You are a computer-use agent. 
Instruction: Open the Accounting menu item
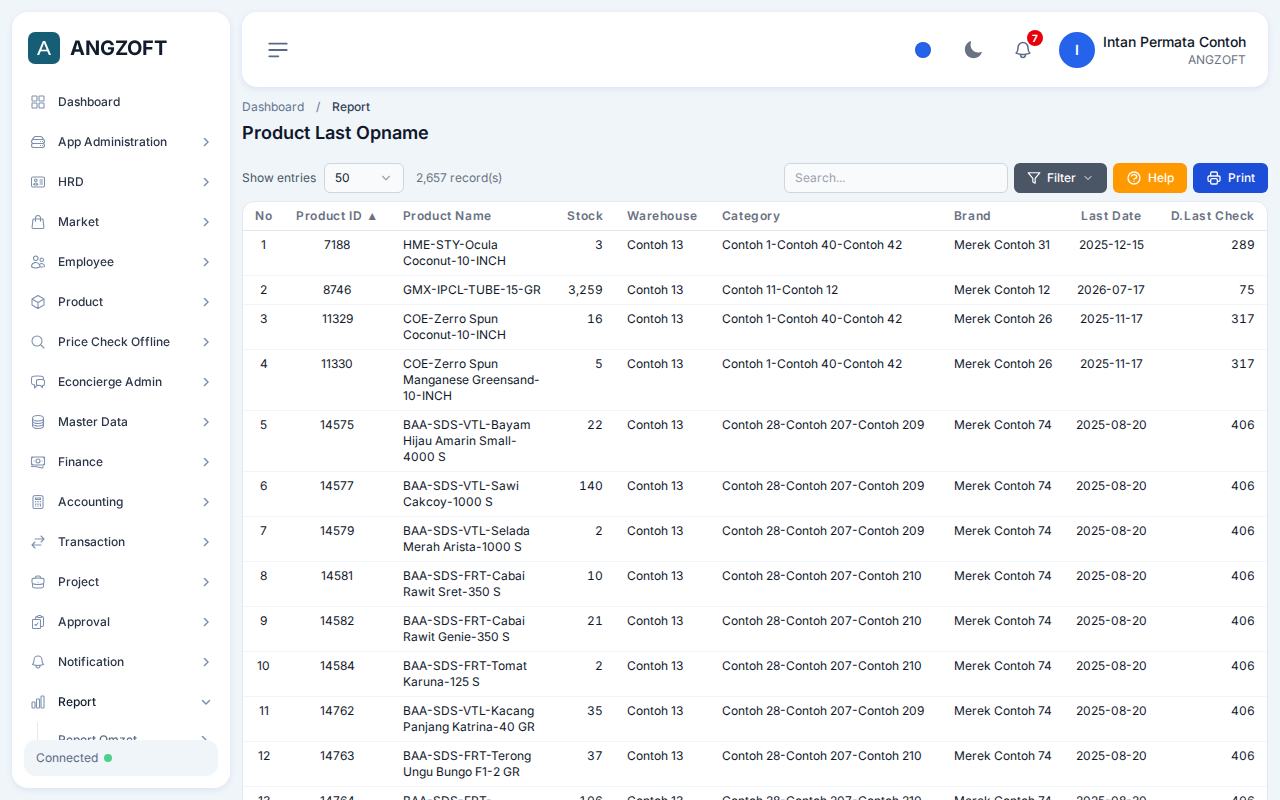tap(121, 502)
